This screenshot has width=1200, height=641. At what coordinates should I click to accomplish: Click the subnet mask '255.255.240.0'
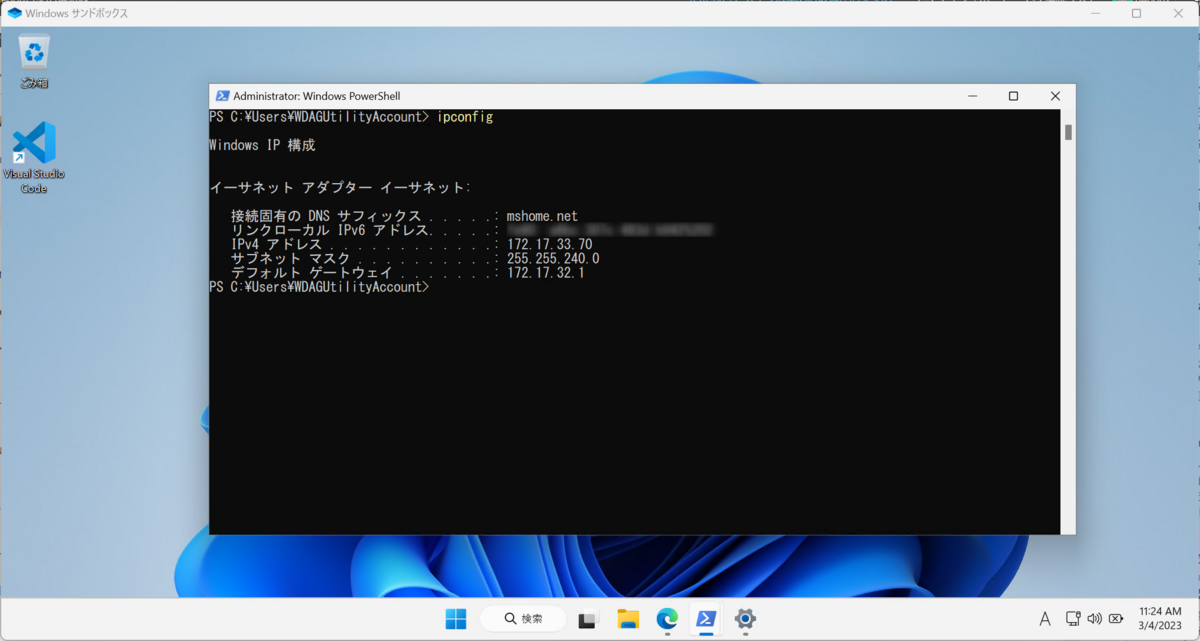tap(553, 258)
